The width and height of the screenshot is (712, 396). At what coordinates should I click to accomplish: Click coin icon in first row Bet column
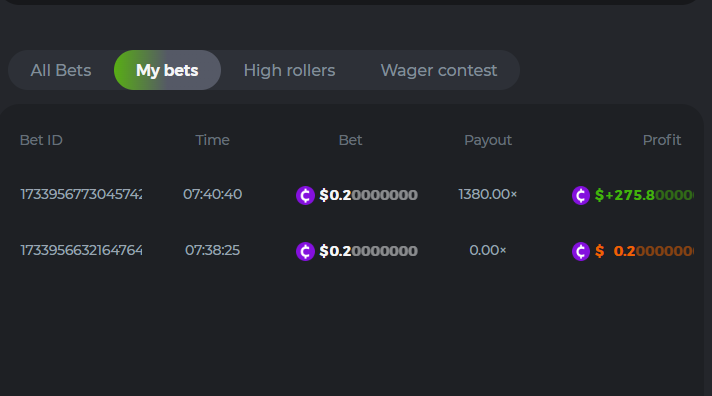(x=306, y=195)
